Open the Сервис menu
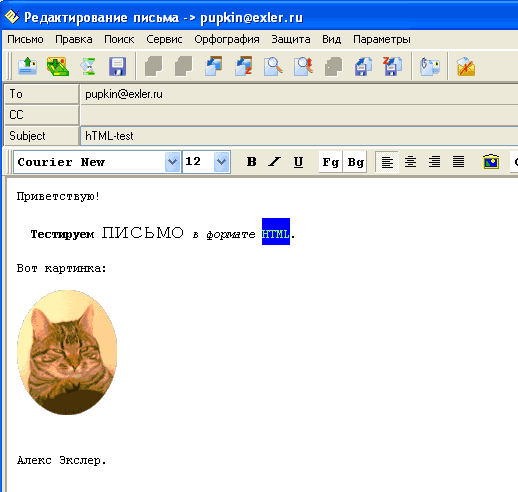The image size is (518, 492). click(x=164, y=39)
